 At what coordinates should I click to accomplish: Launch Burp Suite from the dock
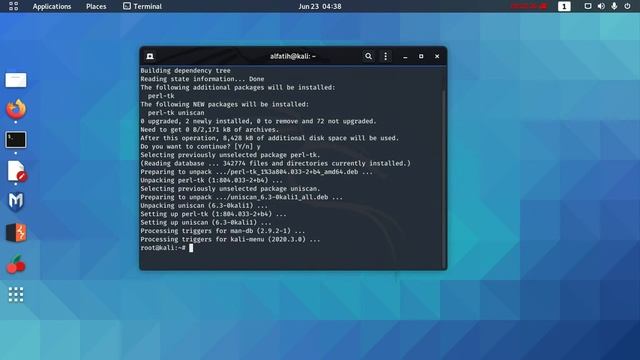click(x=16, y=233)
